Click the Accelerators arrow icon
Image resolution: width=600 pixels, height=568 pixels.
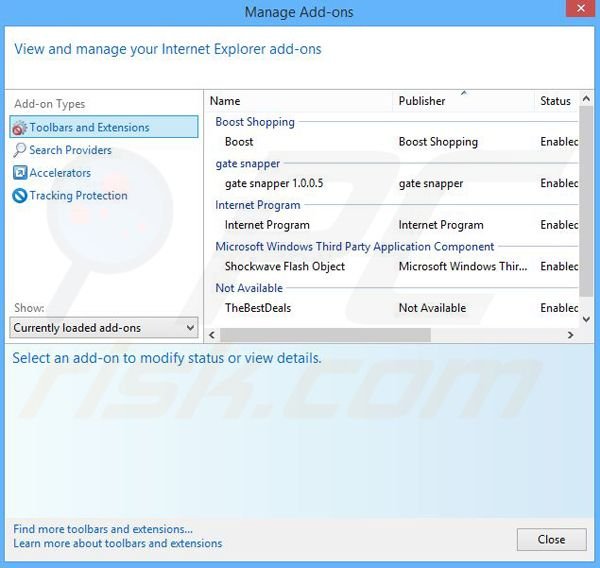20,173
